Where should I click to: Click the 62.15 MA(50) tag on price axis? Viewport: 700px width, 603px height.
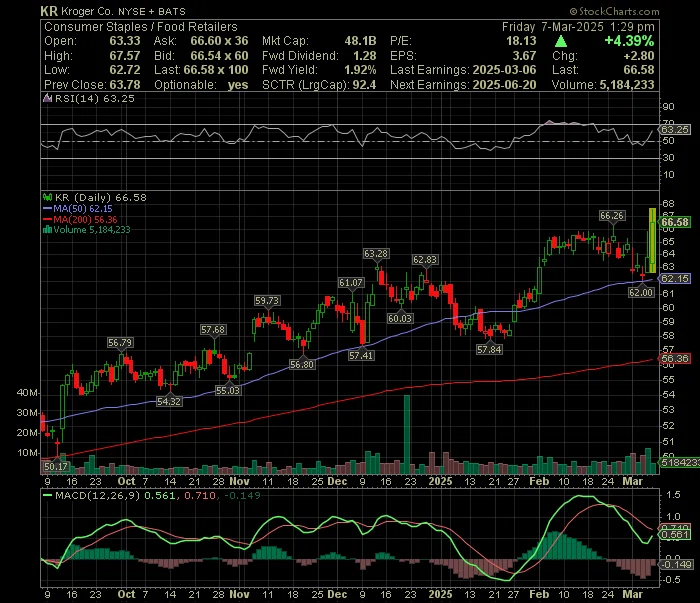(x=675, y=279)
